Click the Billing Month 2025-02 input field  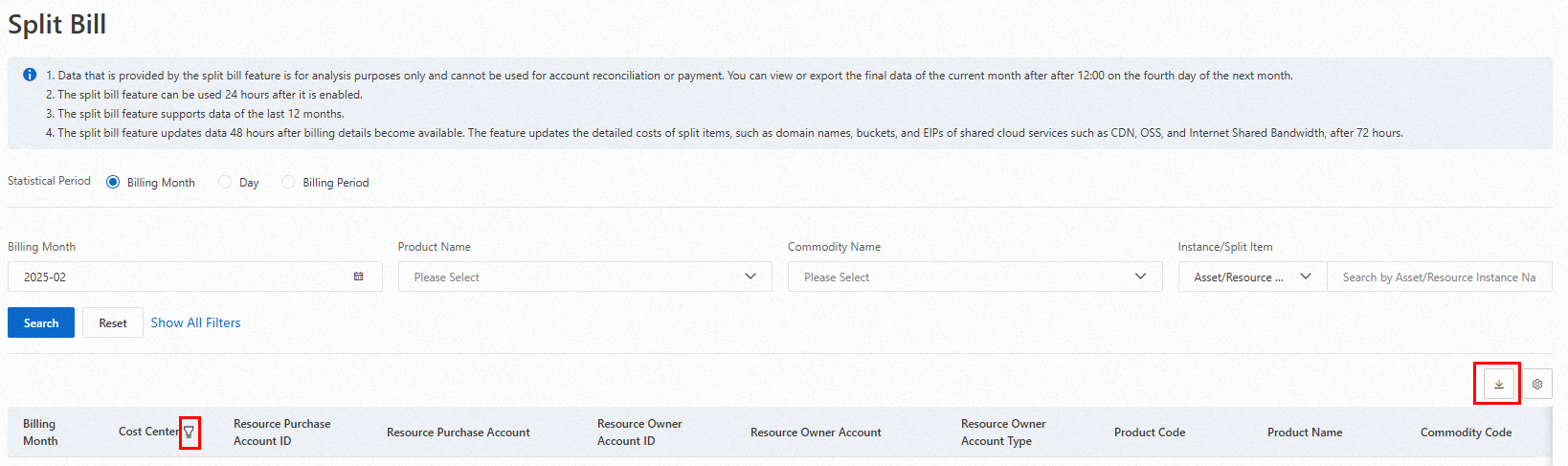(195, 277)
